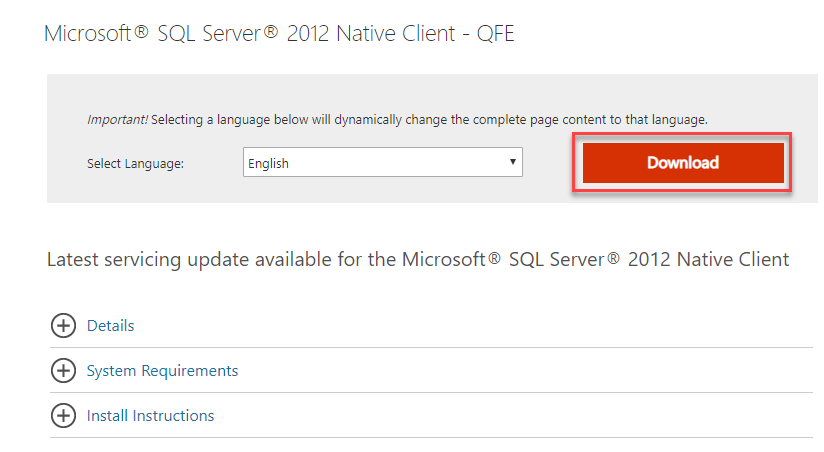Click the plus icon beside System Requirements

coord(63,371)
